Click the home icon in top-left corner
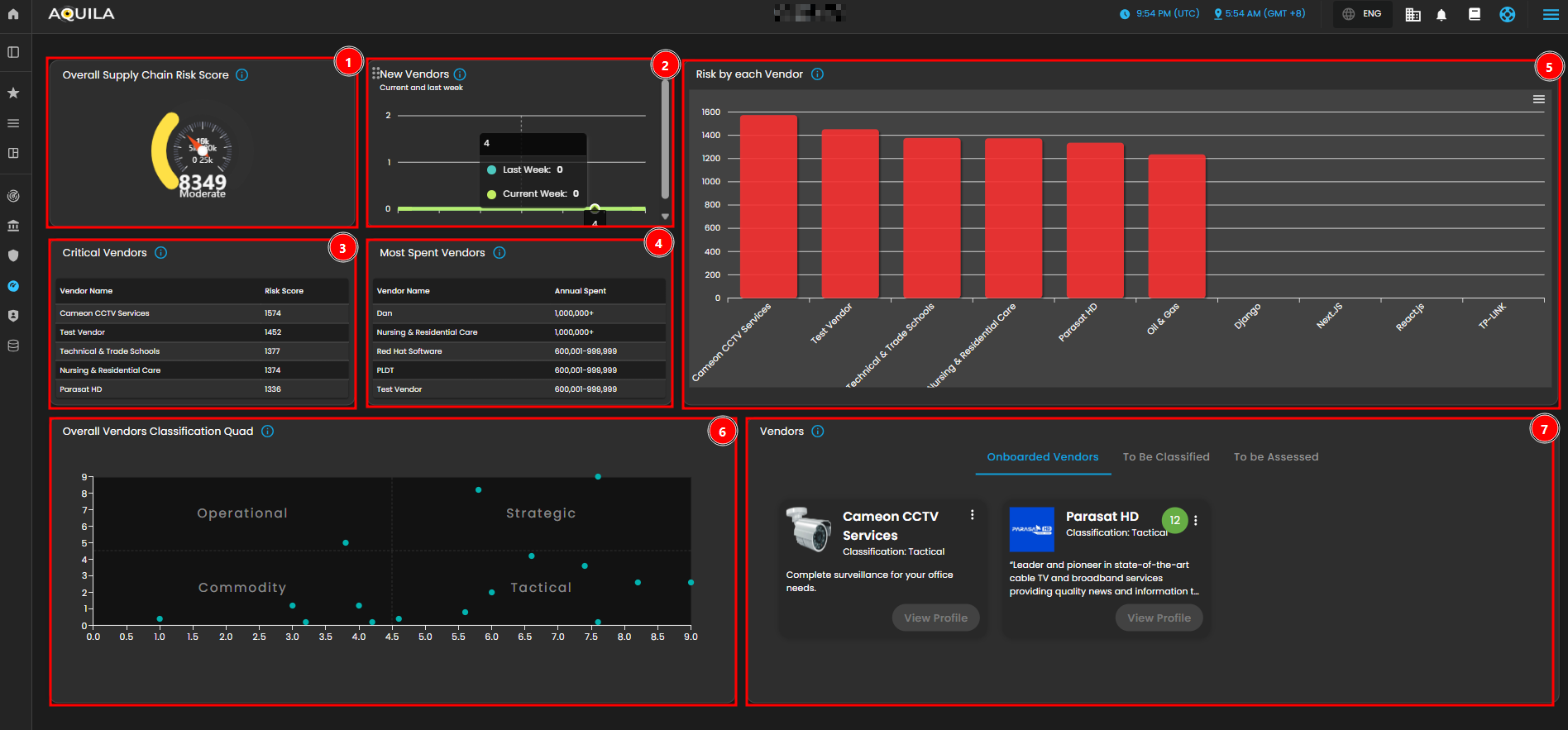 13,14
